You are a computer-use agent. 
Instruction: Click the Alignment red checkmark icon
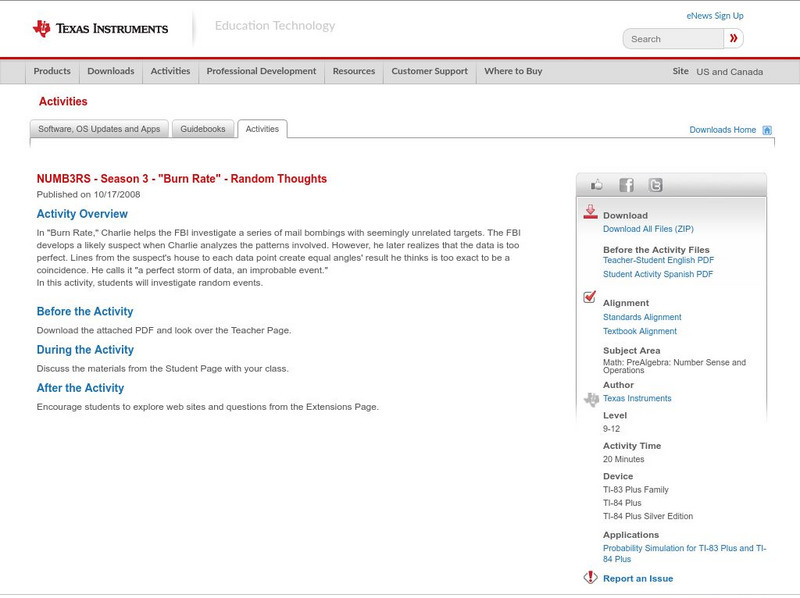coord(589,296)
